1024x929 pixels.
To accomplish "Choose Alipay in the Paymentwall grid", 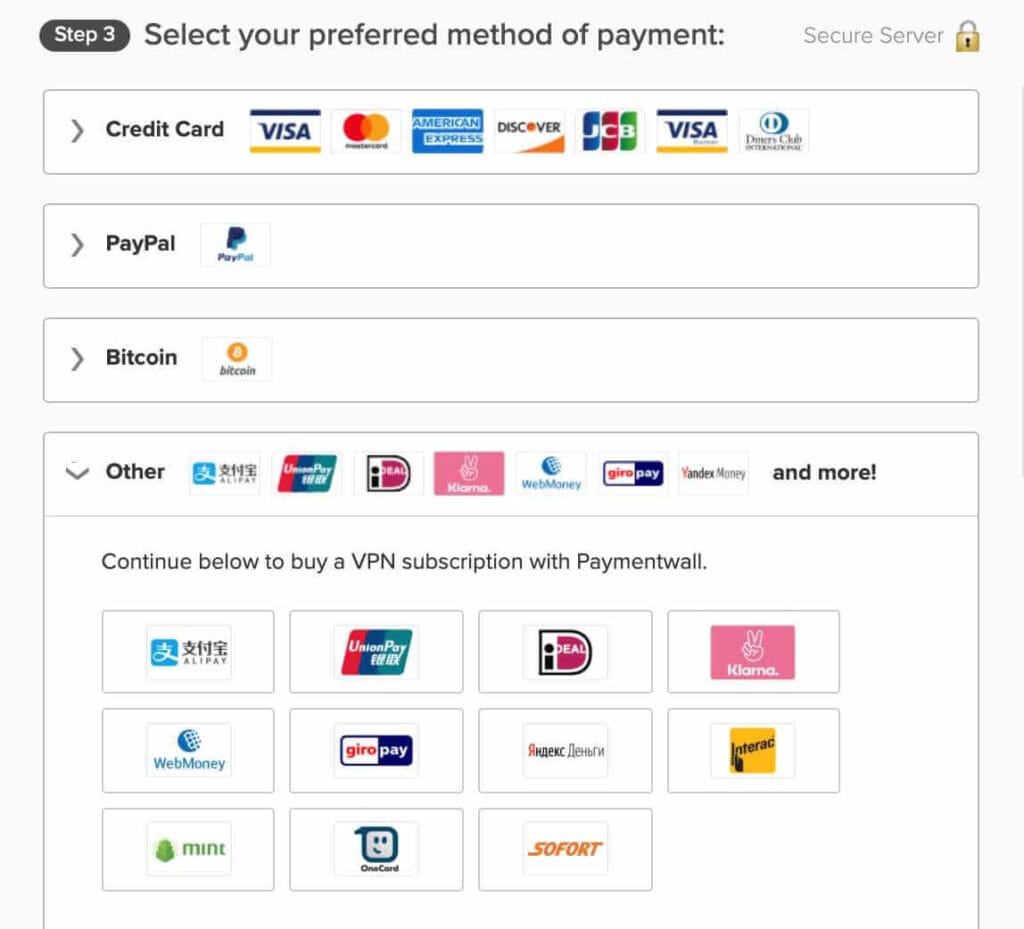I will click(x=188, y=652).
